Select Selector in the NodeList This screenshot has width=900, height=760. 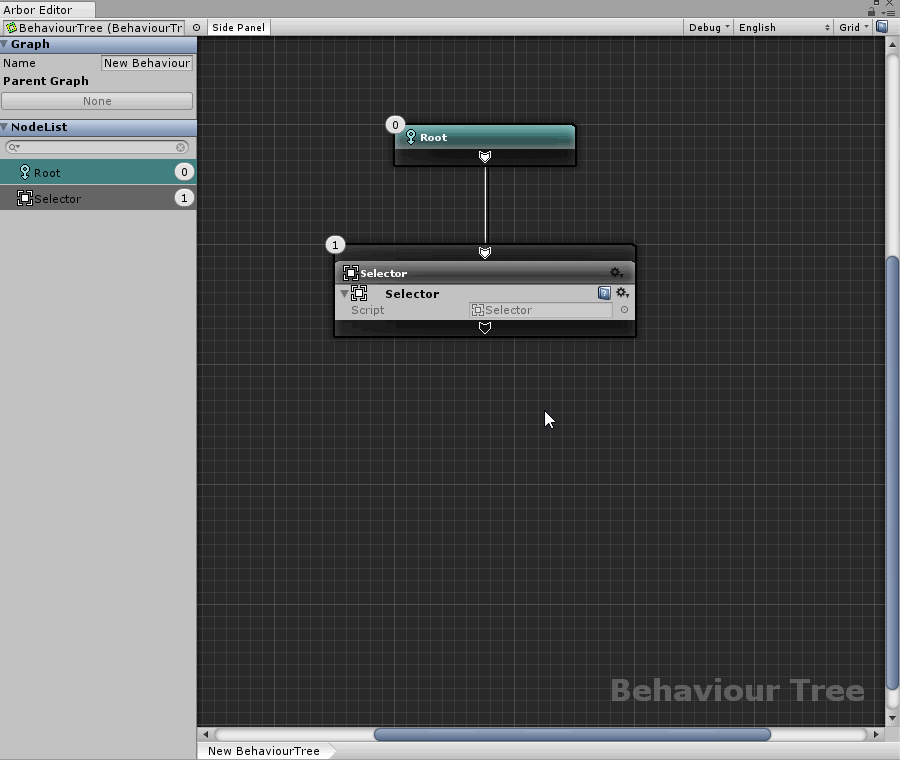pyautogui.click(x=97, y=198)
